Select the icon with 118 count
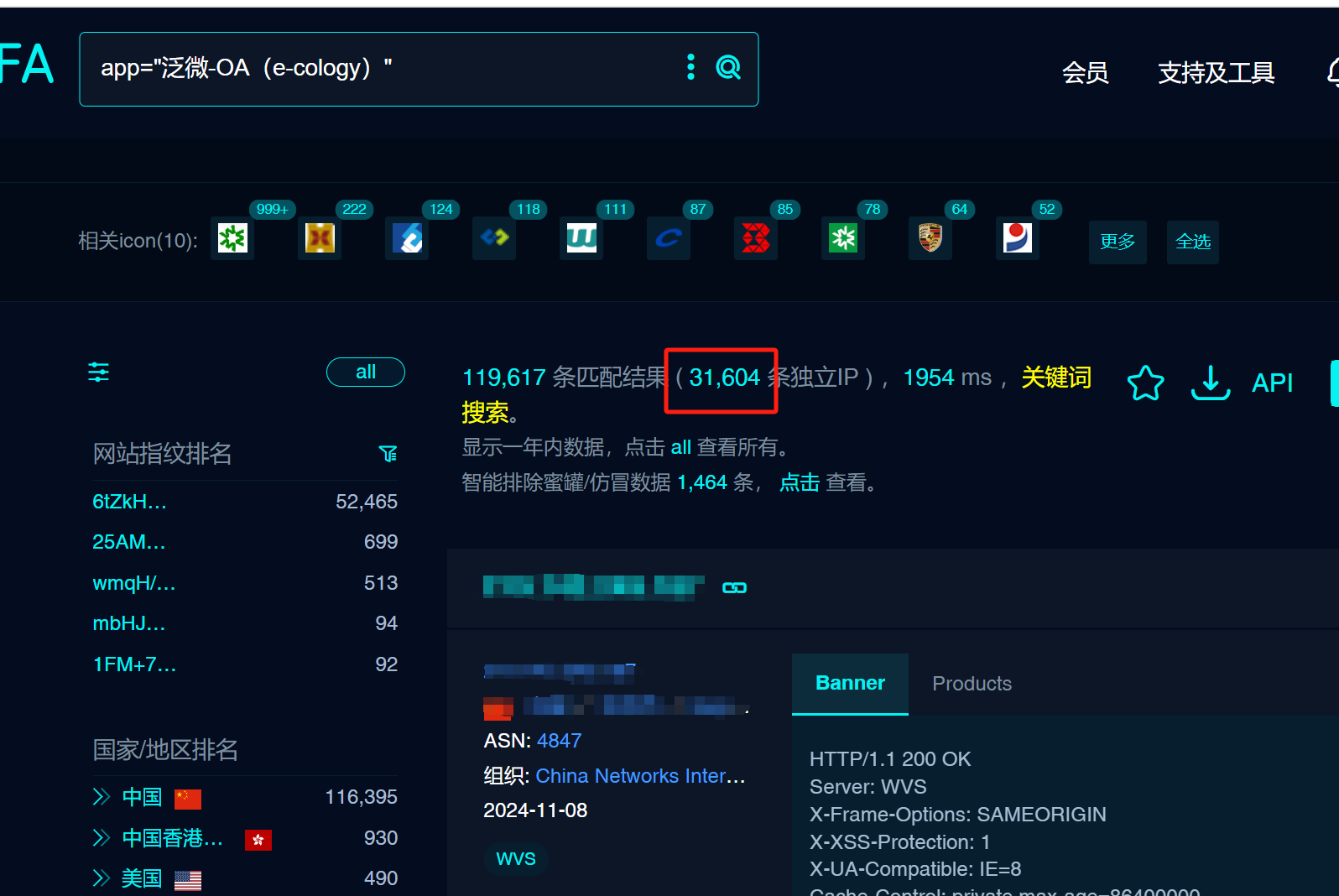The image size is (1339, 896). coord(494,238)
